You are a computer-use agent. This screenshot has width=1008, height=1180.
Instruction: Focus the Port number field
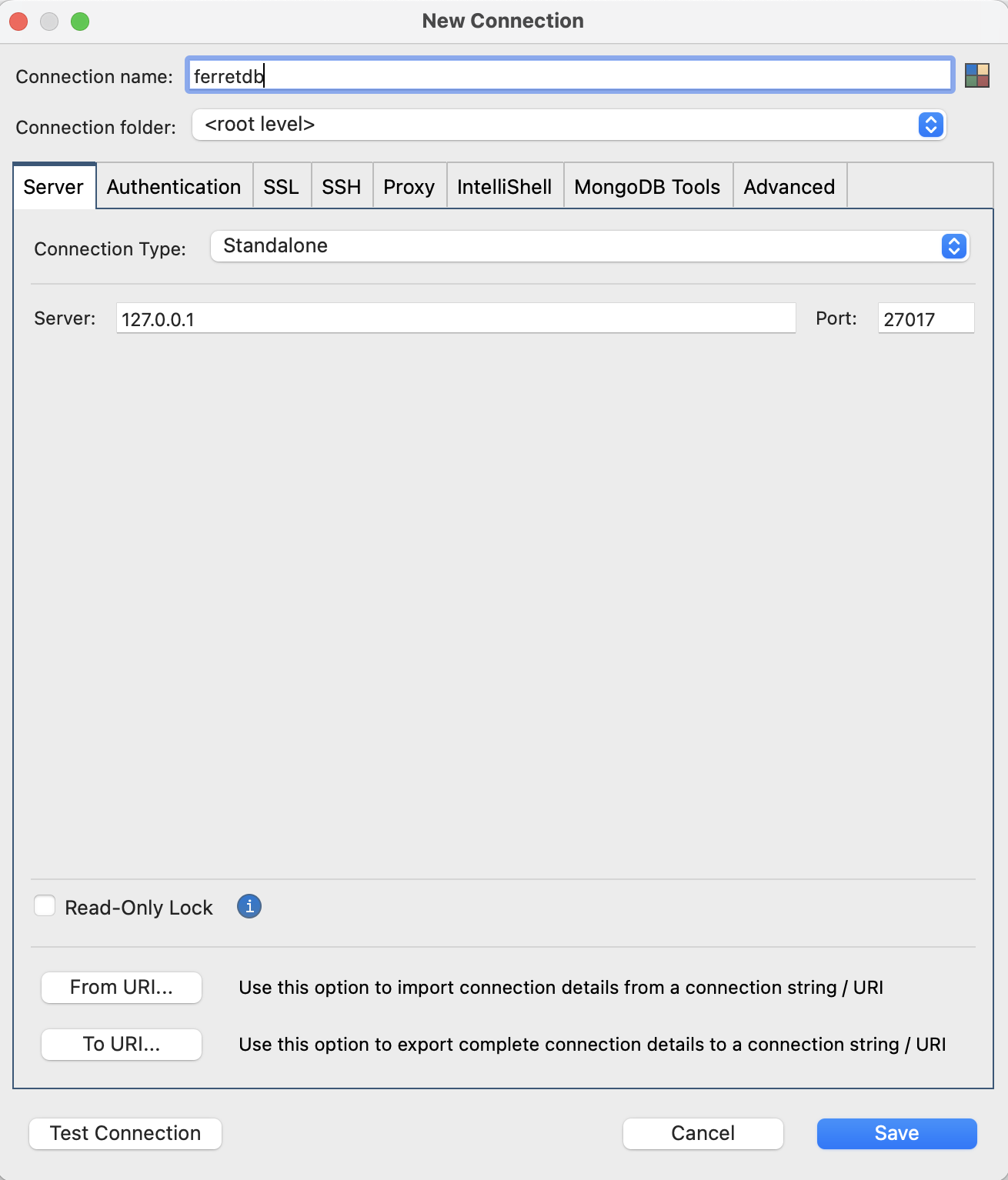925,318
